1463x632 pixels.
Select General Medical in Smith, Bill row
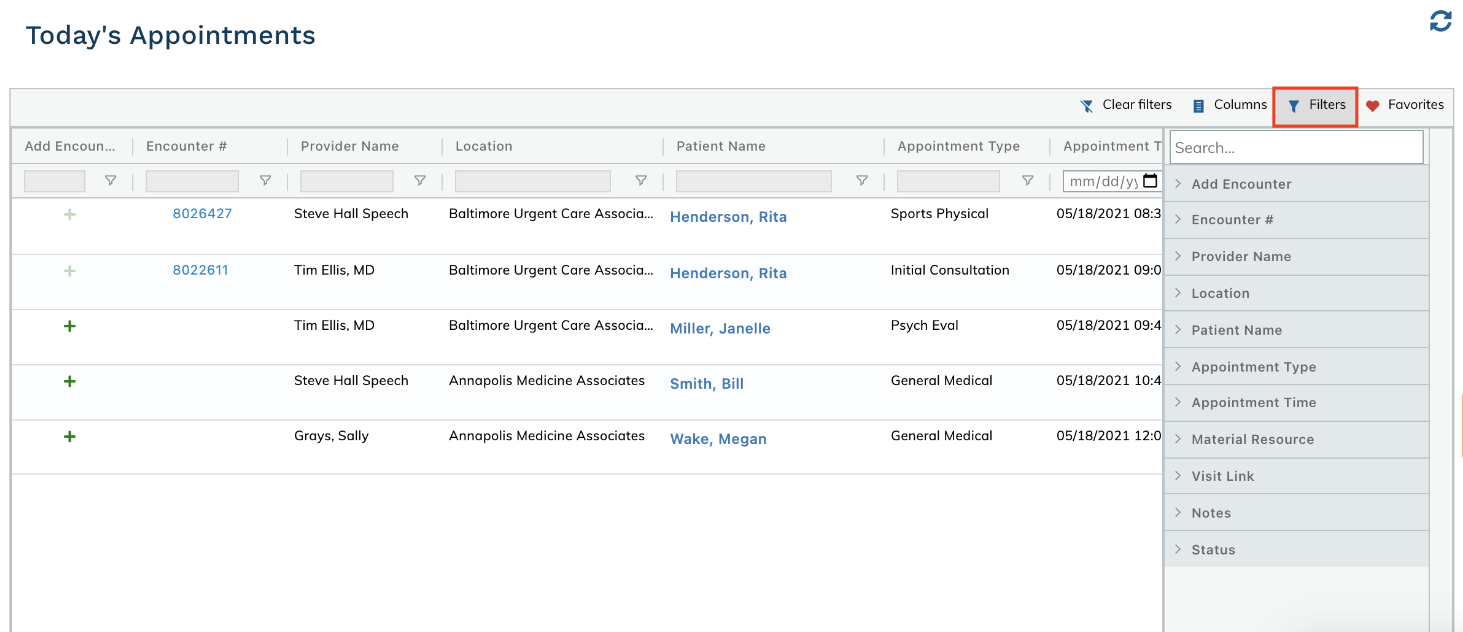(942, 381)
